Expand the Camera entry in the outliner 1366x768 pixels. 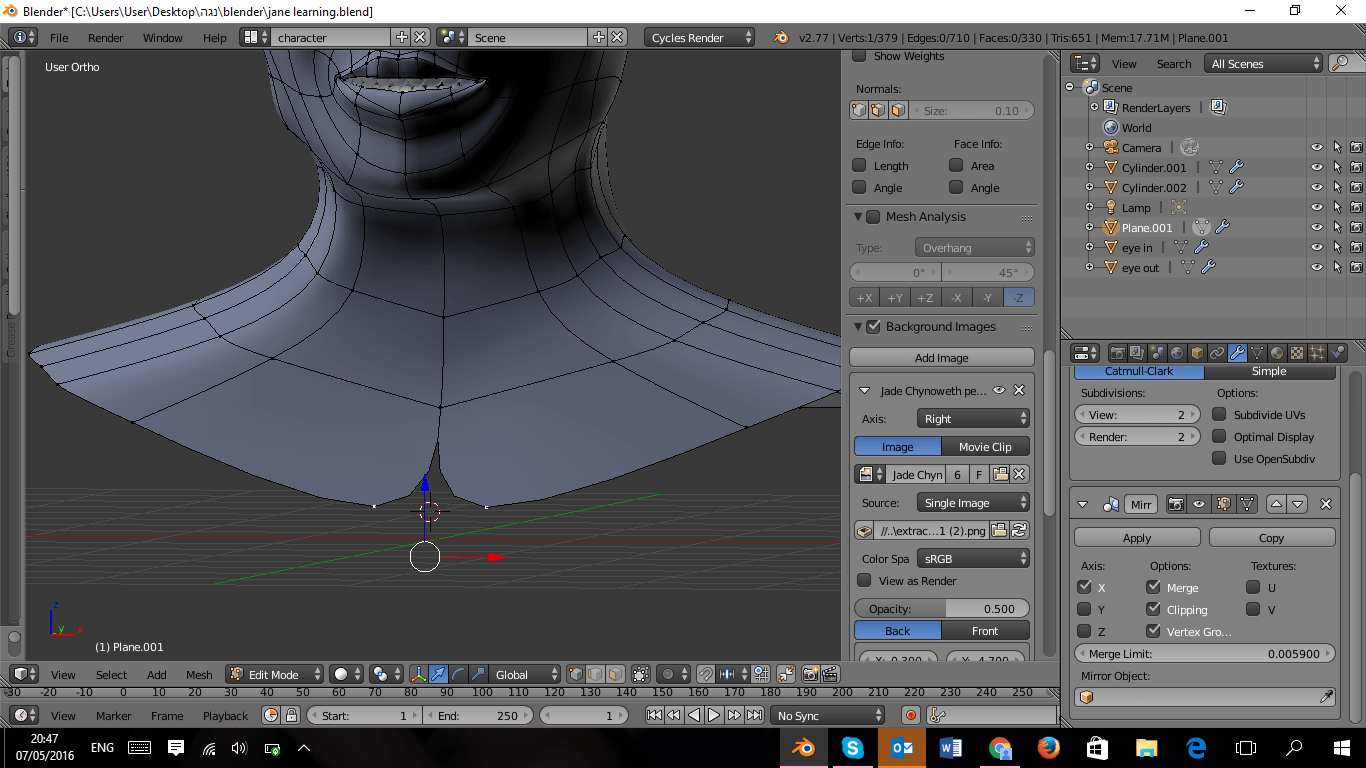[x=1090, y=146]
